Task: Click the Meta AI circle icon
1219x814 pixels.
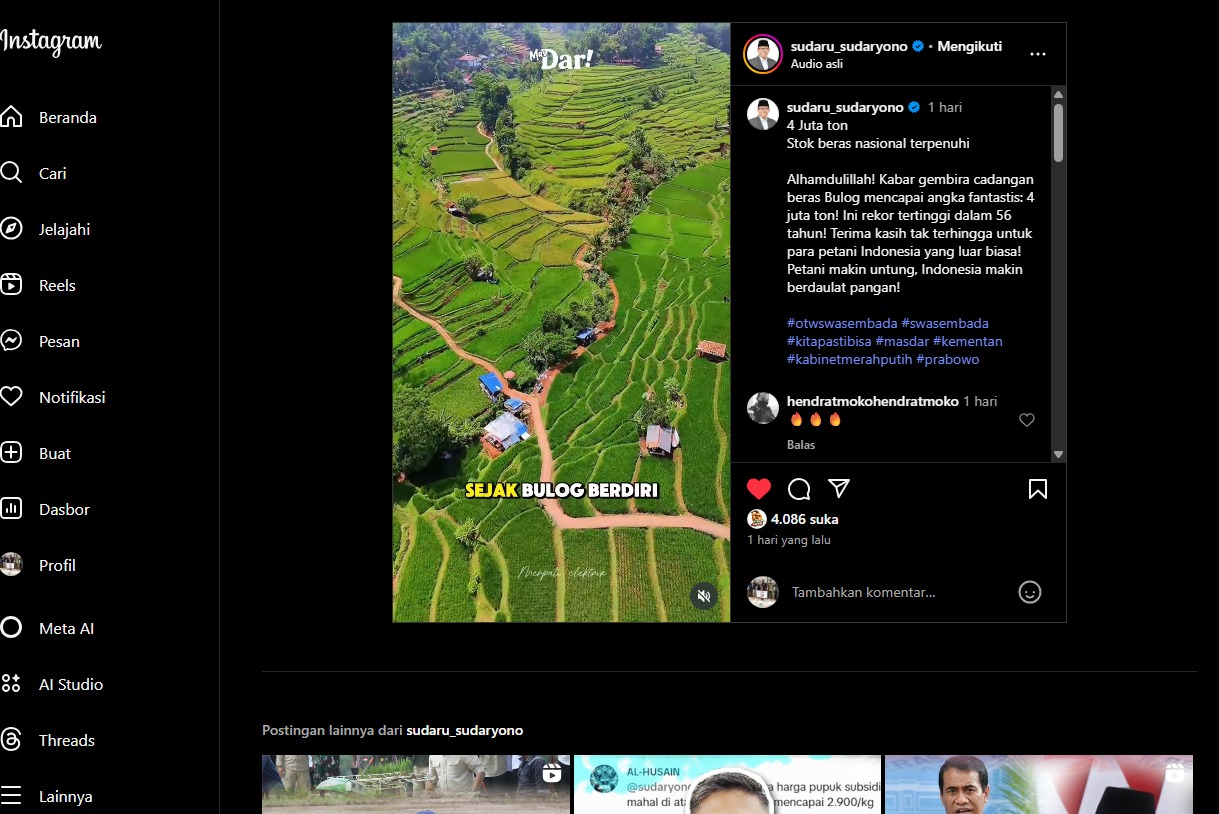Action: (x=11, y=628)
